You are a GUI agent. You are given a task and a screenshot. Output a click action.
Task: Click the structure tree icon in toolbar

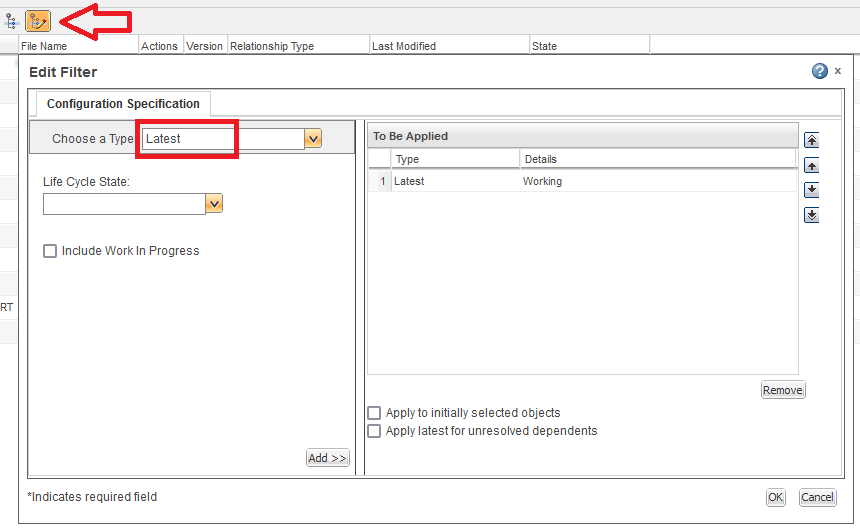(12, 20)
